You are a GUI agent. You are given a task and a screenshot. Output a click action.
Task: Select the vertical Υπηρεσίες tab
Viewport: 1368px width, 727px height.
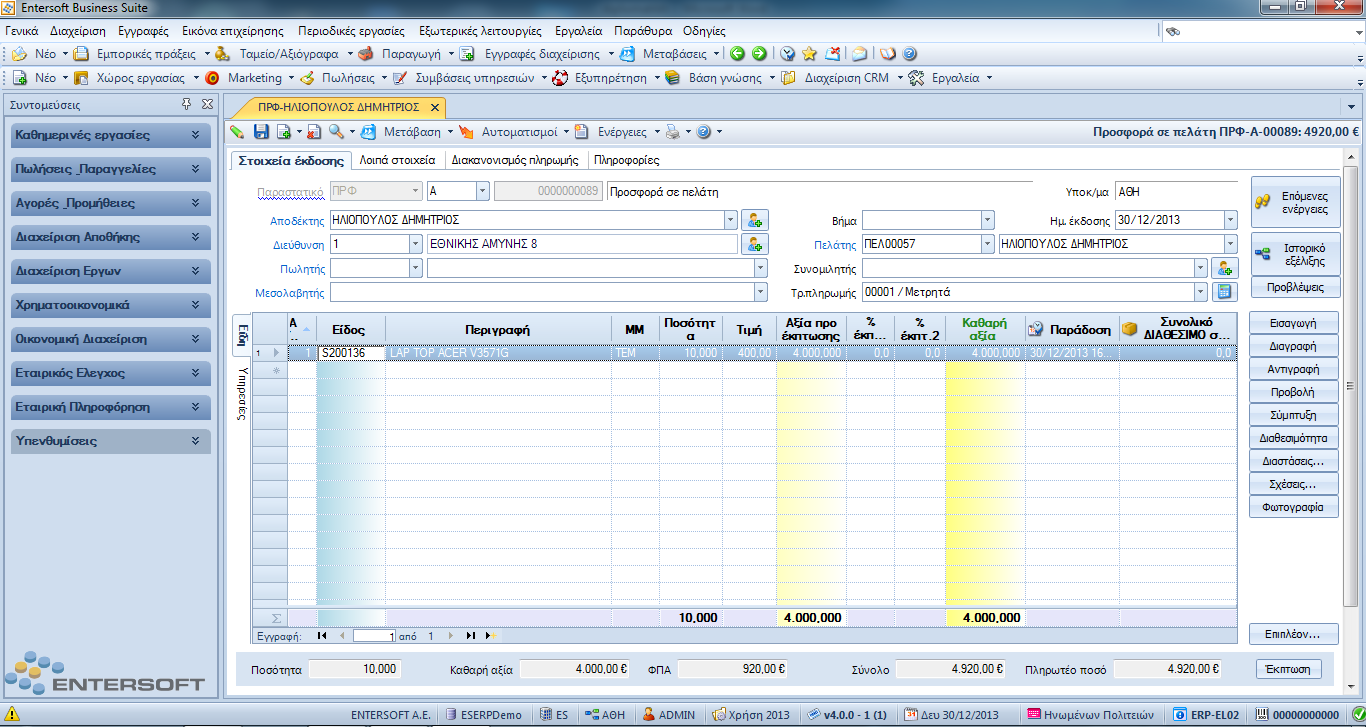pos(242,393)
